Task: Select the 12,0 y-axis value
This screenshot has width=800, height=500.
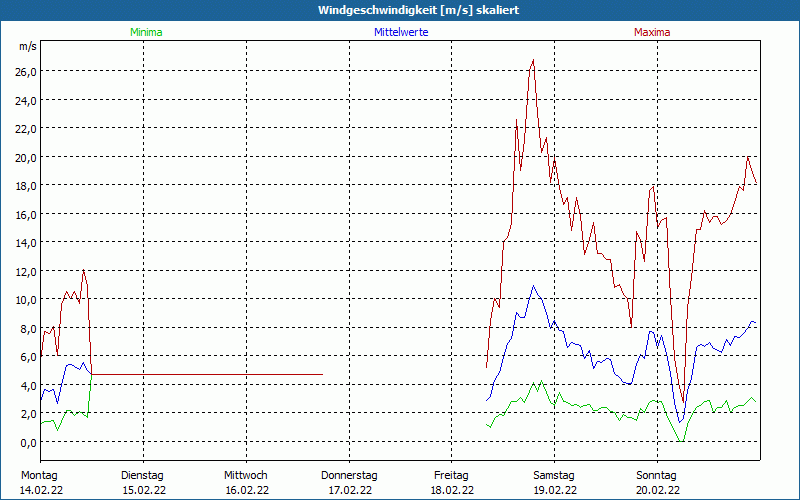Action: (26, 271)
